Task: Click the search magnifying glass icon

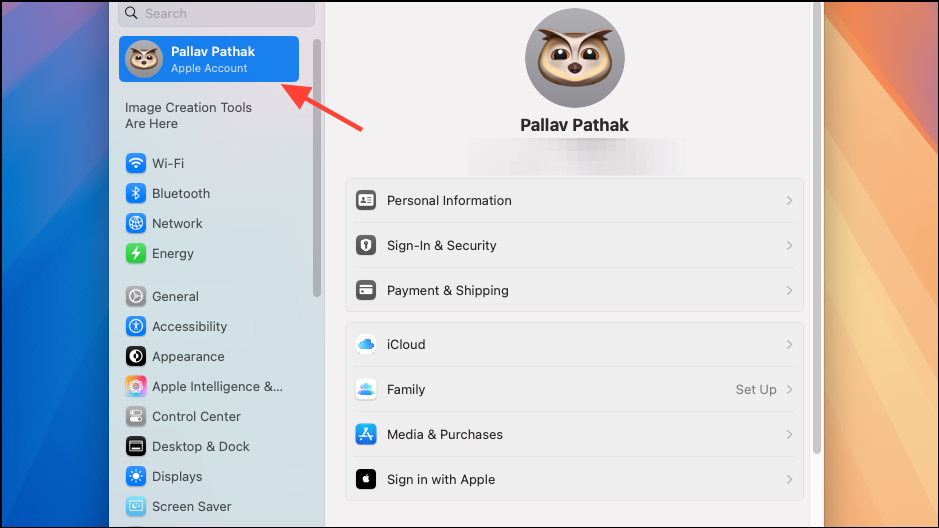Action: pyautogui.click(x=131, y=13)
